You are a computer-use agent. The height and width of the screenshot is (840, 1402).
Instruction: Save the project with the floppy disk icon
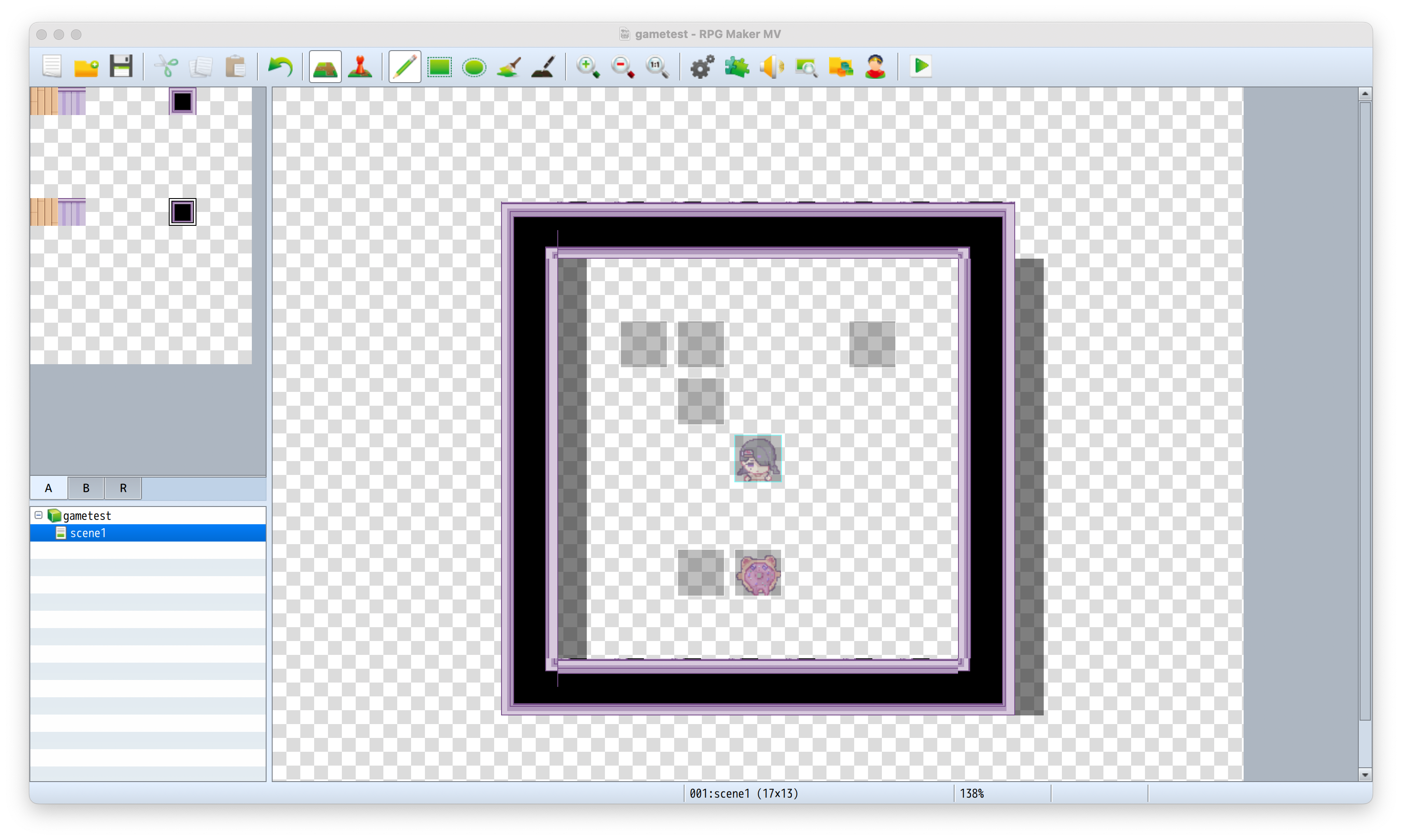tap(121, 67)
